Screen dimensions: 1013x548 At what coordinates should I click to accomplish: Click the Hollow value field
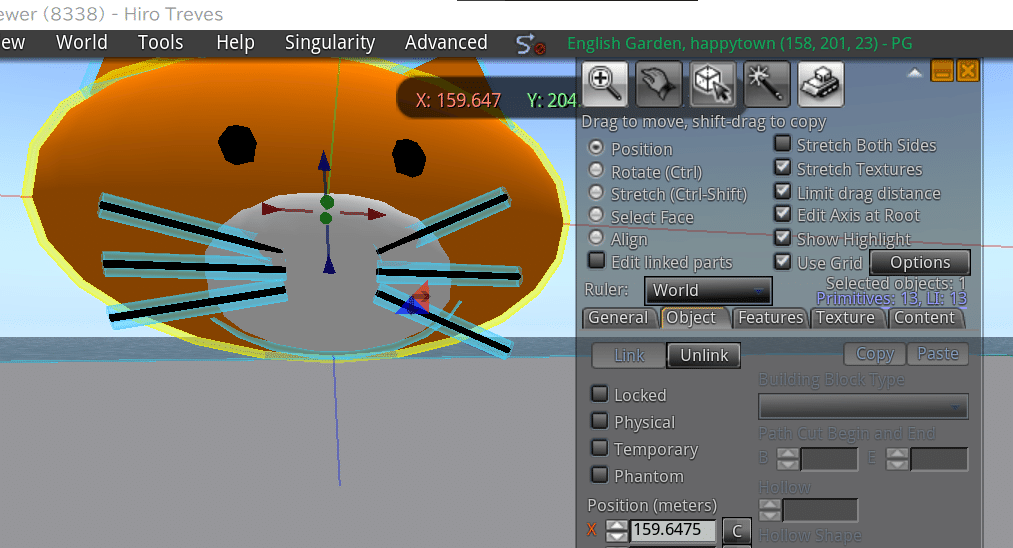pos(820,511)
